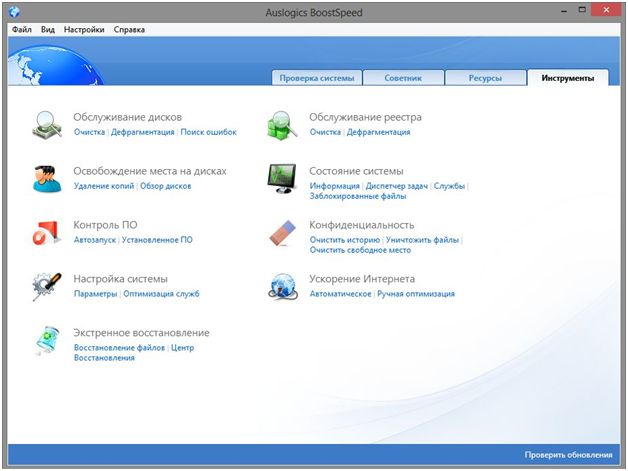Click the Обслуживание реестра green cubes icon
Image resolution: width=628 pixels, height=471 pixels.
(x=281, y=124)
